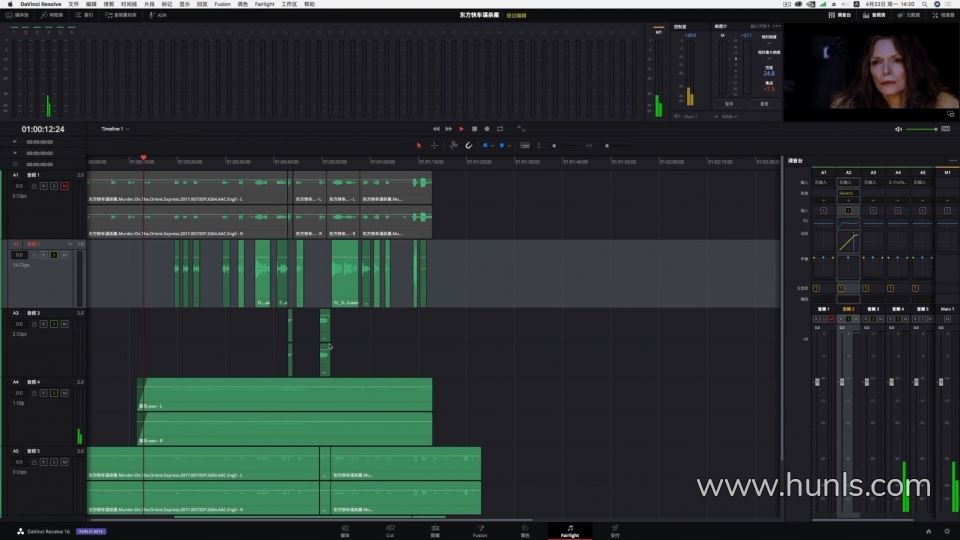
Task: Mute audio track A1
Action: coord(65,186)
